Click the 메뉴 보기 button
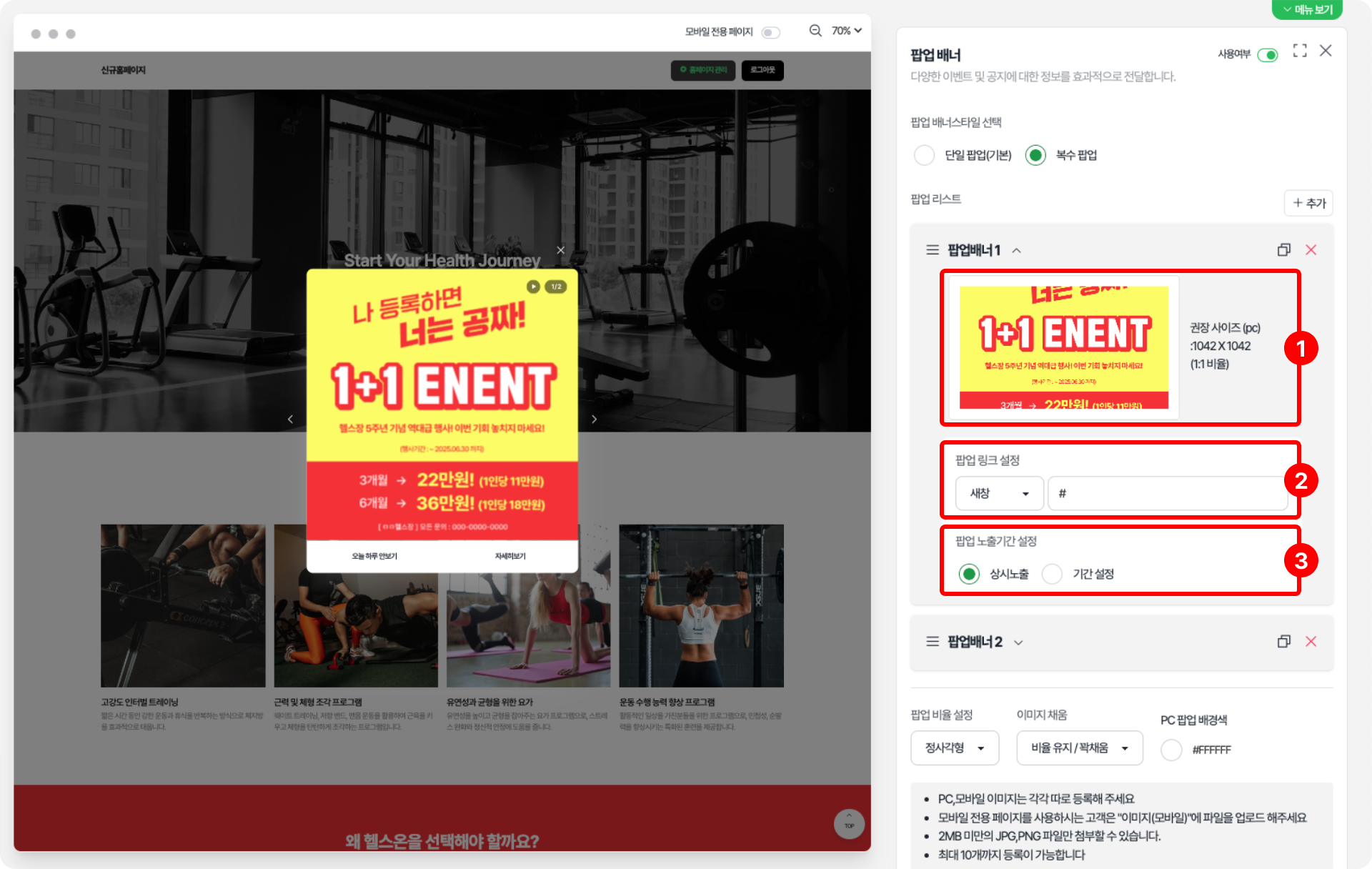The height and width of the screenshot is (869, 1372). point(1307,9)
